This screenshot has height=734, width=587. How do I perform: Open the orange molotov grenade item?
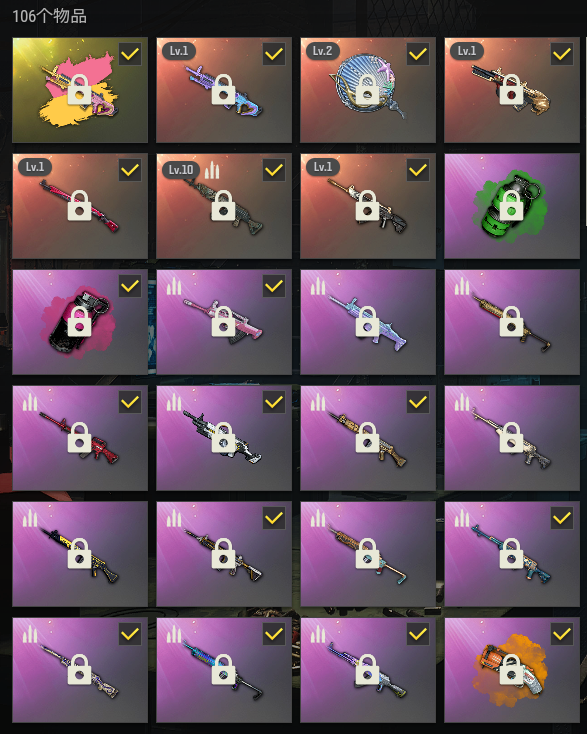point(512,670)
